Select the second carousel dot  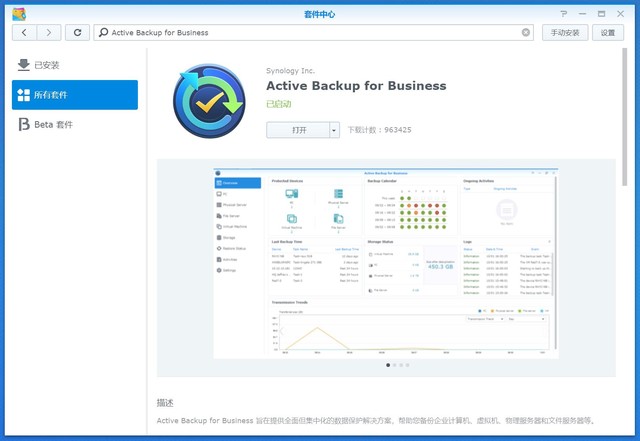click(394, 365)
